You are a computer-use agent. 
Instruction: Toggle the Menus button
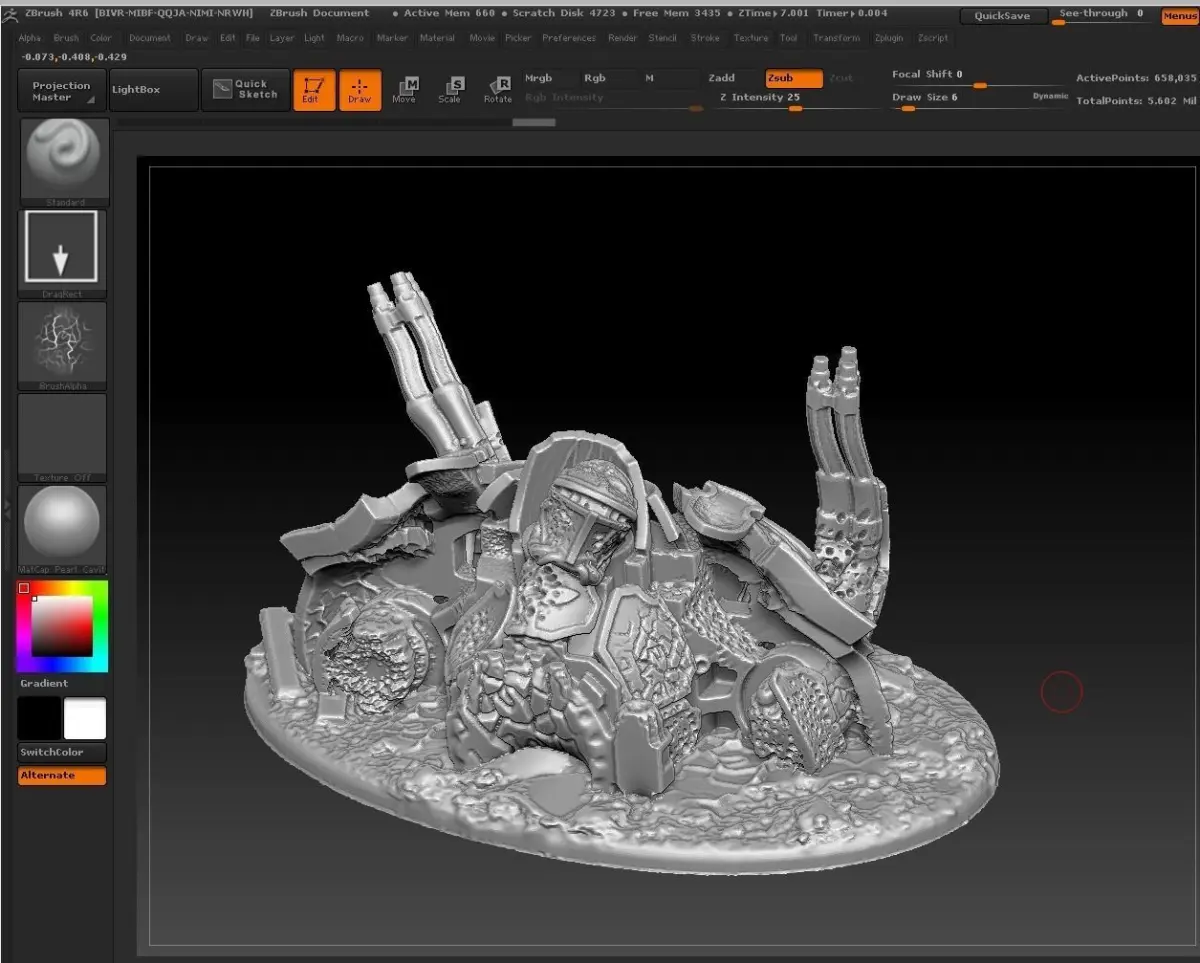[1179, 17]
